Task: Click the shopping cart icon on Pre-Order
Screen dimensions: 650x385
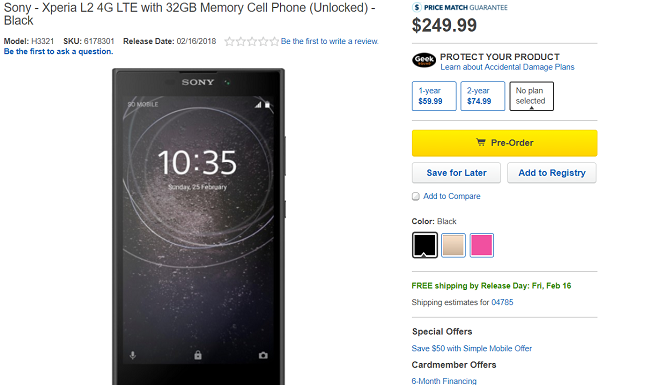Action: click(x=480, y=142)
